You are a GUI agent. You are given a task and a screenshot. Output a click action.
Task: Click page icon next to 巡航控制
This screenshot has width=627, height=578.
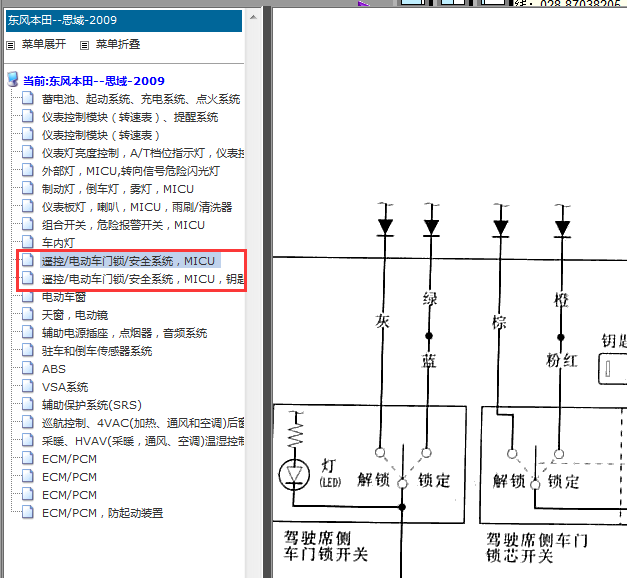click(x=28, y=422)
